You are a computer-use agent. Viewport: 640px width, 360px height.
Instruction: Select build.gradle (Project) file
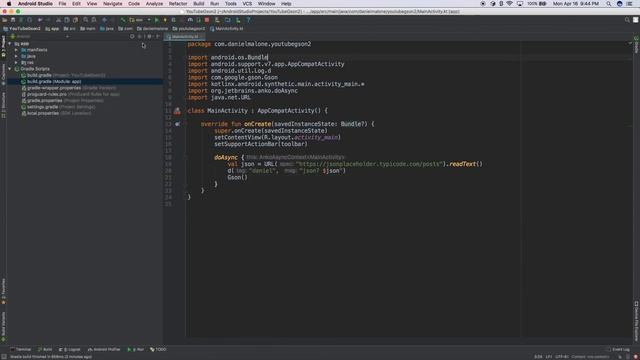tap(63, 75)
